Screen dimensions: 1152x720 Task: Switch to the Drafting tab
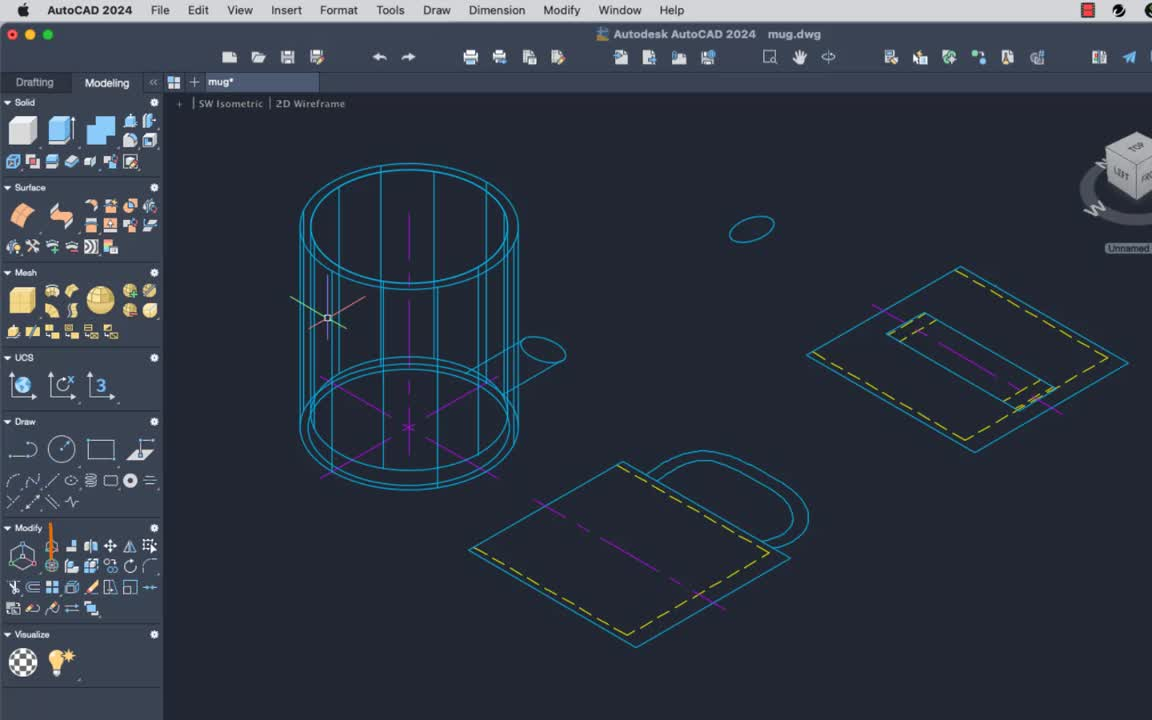(x=35, y=82)
